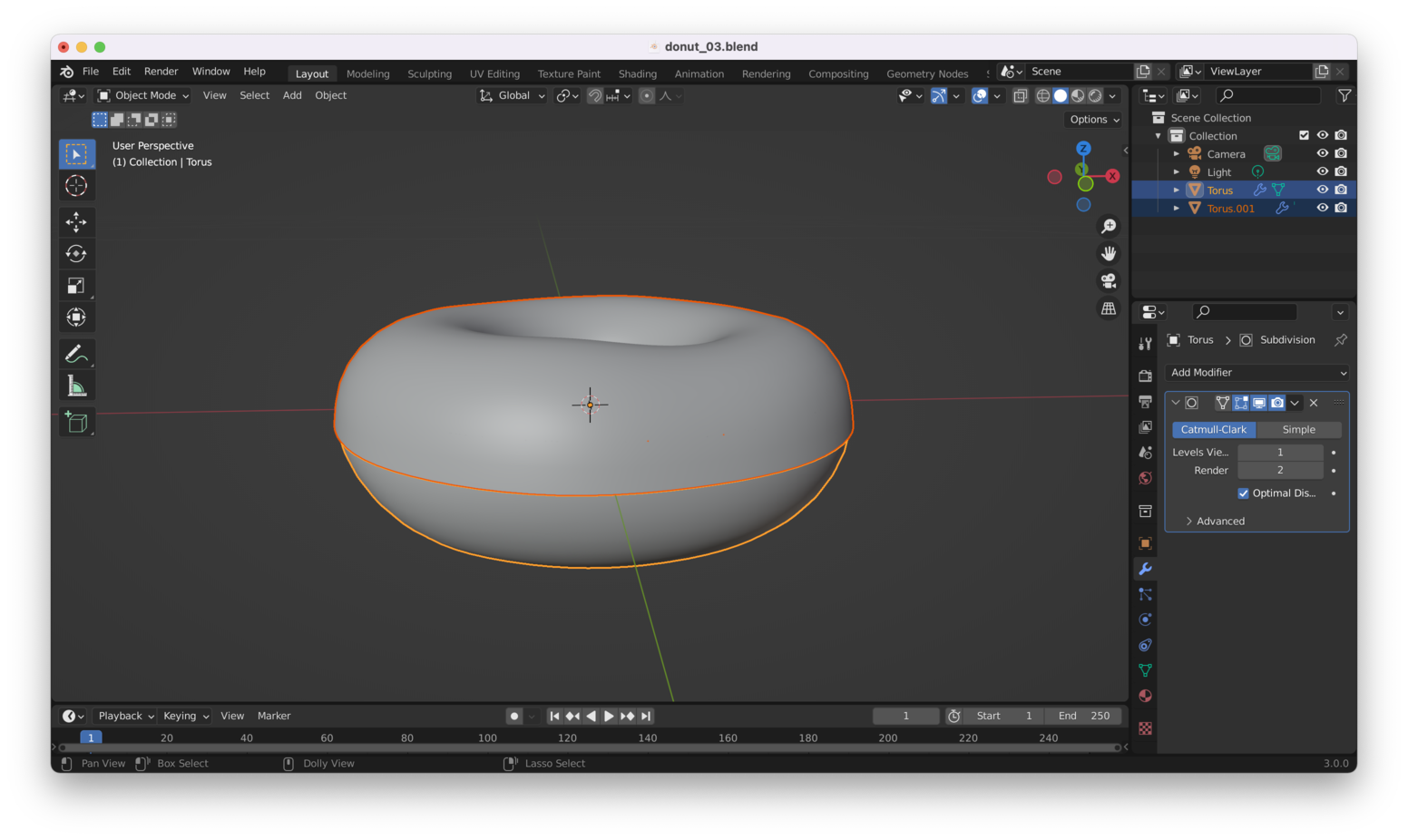Open the Render menu
This screenshot has width=1408, height=840.
point(161,72)
